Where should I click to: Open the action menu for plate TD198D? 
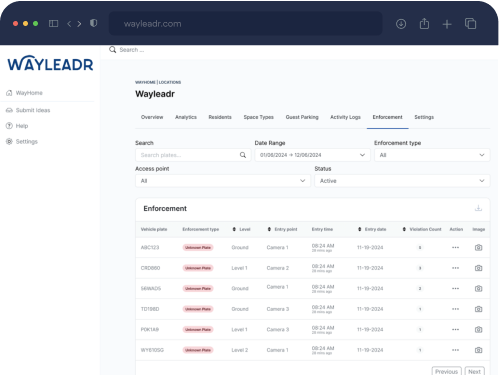pyautogui.click(x=455, y=309)
